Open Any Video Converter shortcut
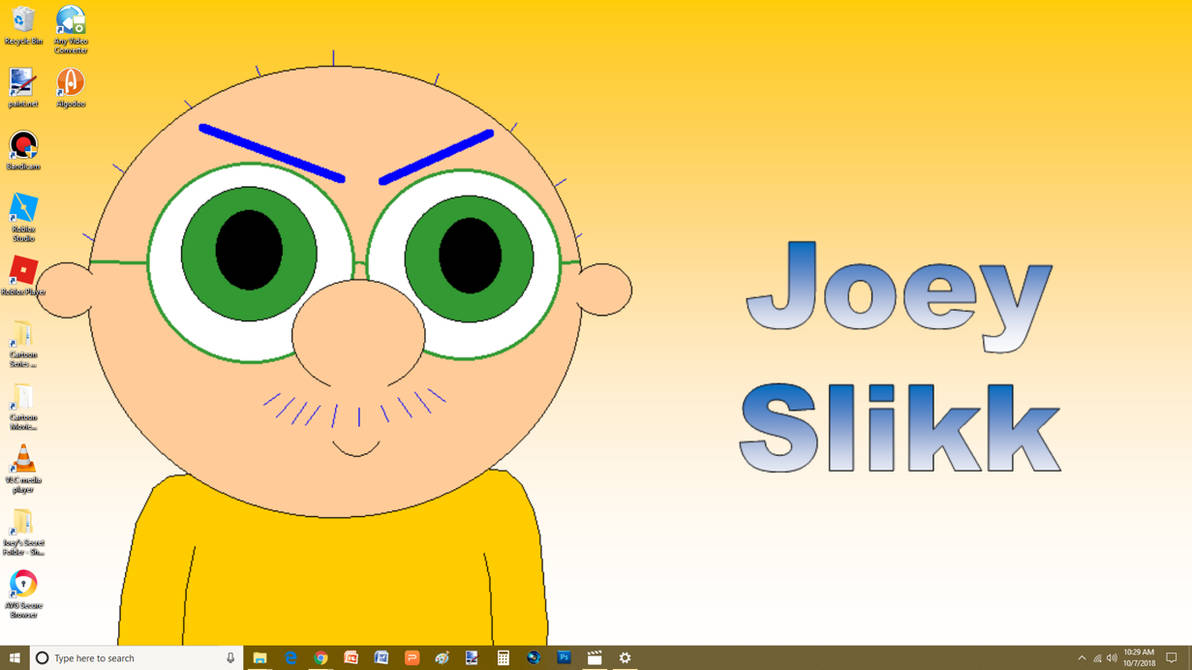 tap(70, 20)
